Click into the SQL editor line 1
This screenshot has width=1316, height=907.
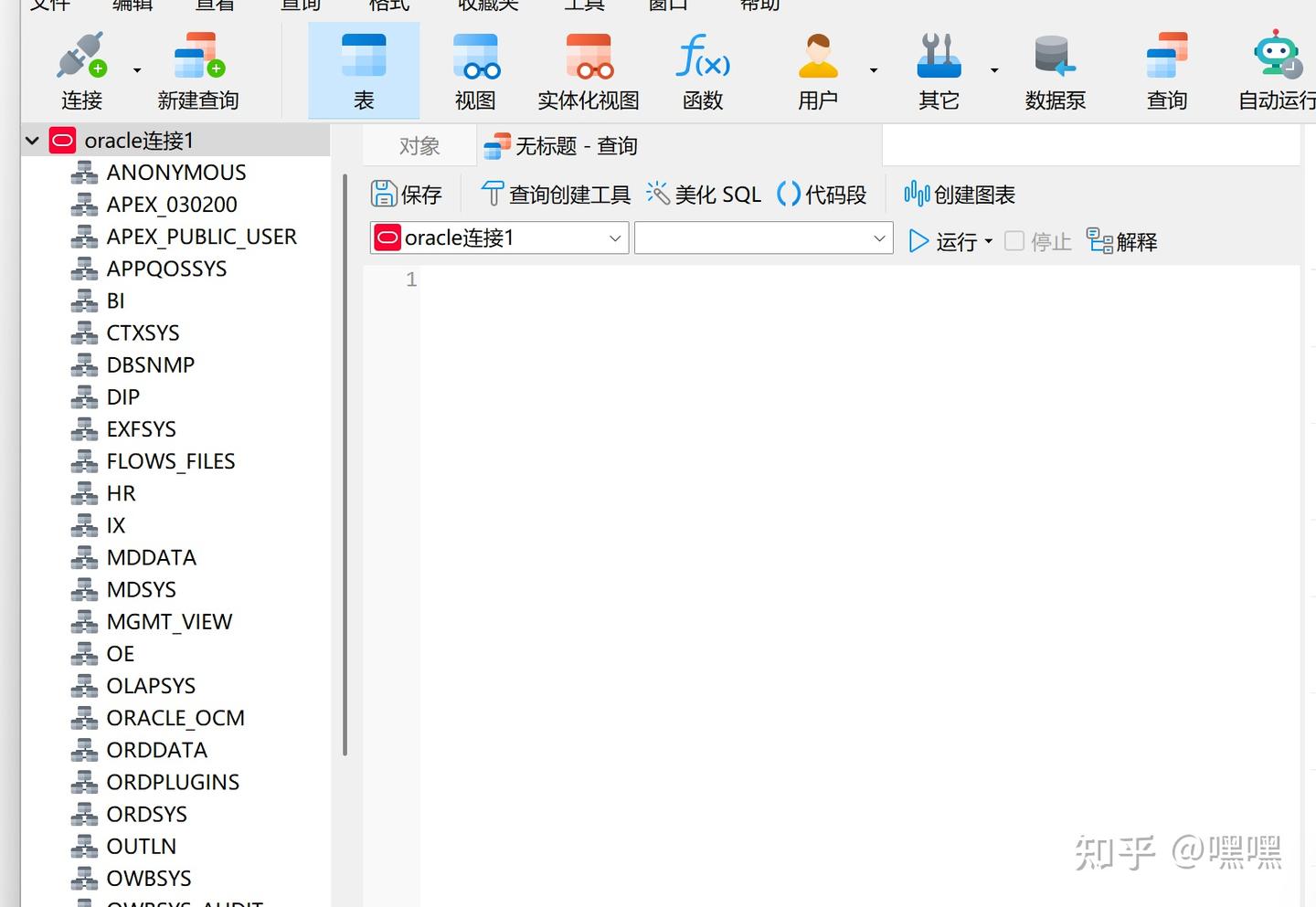click(859, 279)
